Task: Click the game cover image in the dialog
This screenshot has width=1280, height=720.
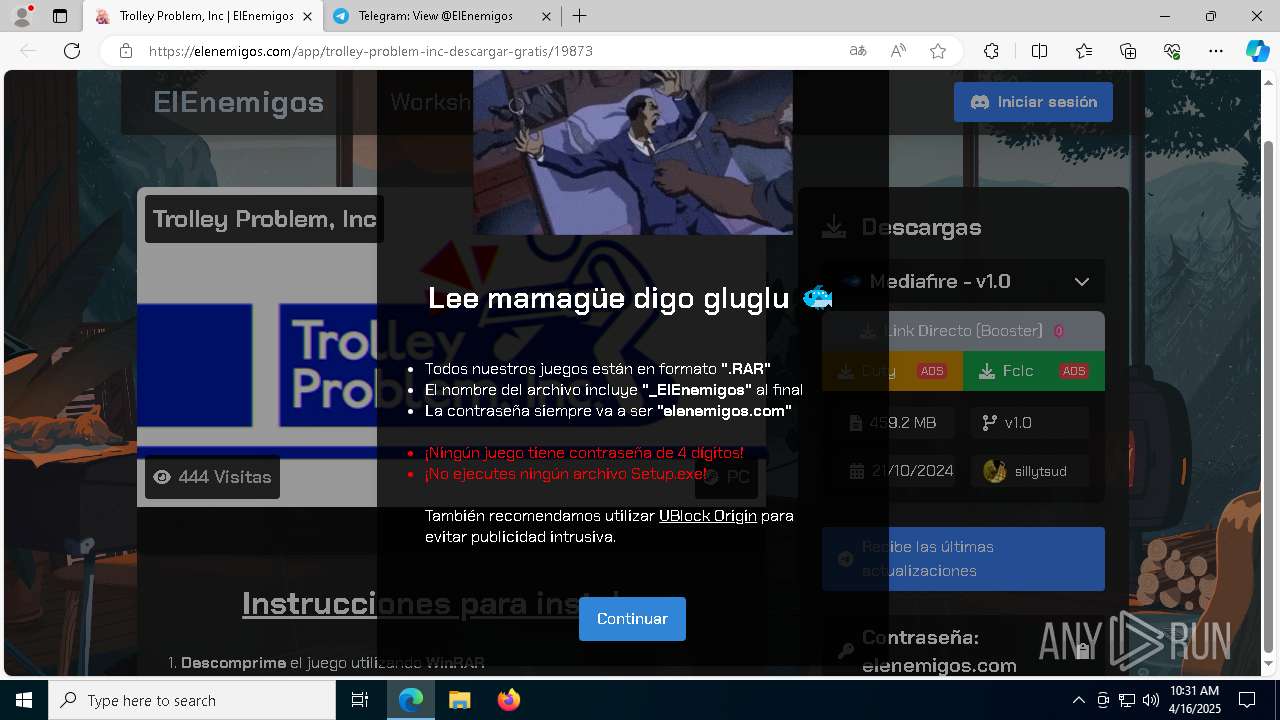Action: pyautogui.click(x=633, y=152)
